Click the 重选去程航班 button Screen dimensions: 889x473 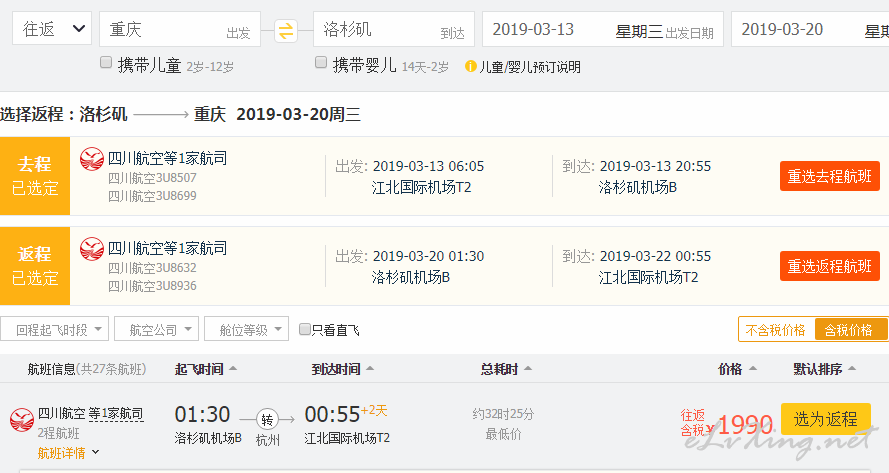point(829,176)
